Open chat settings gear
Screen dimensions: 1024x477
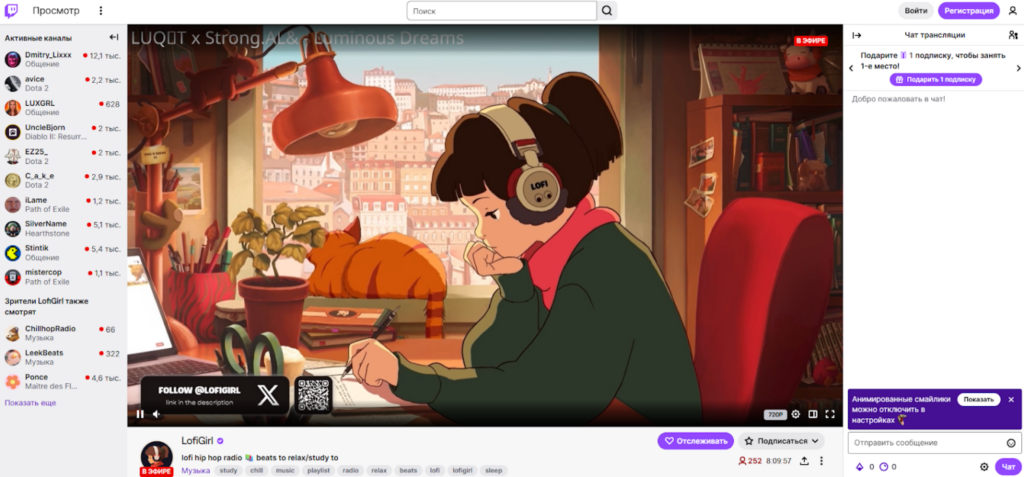(x=984, y=467)
